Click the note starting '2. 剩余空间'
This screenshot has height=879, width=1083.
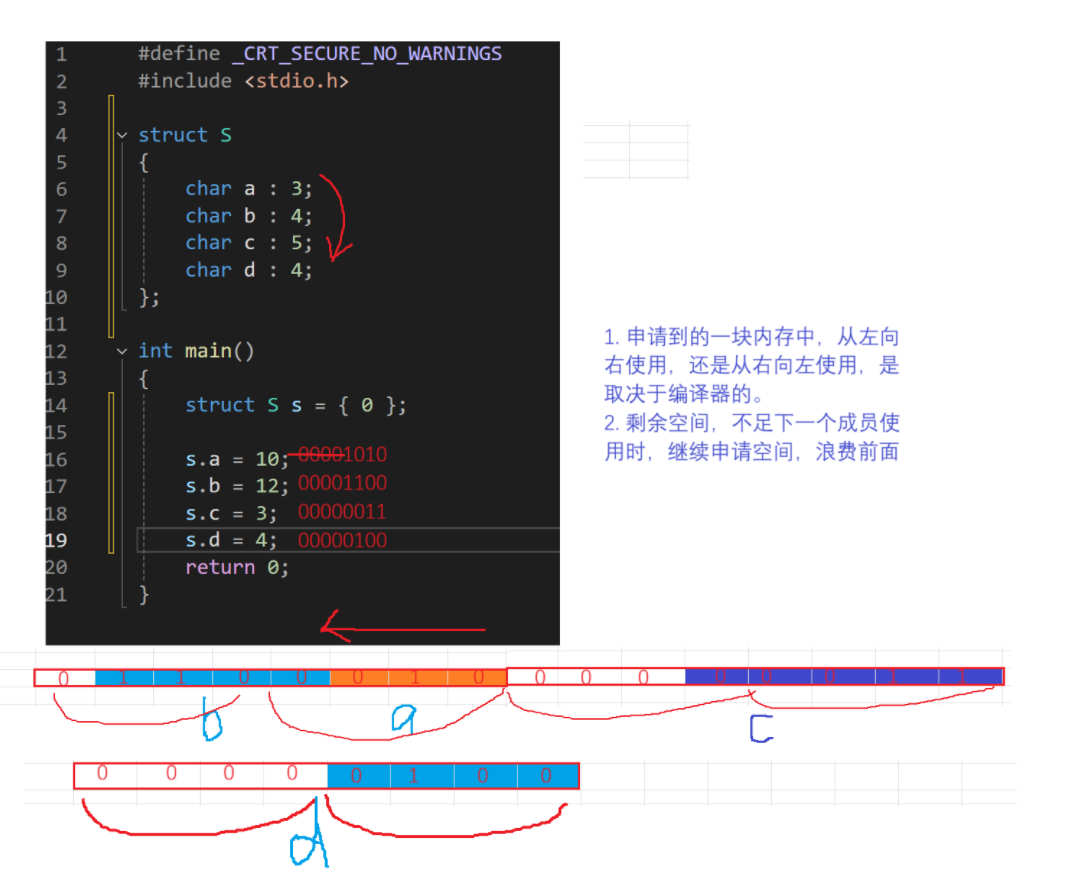pyautogui.click(x=751, y=437)
